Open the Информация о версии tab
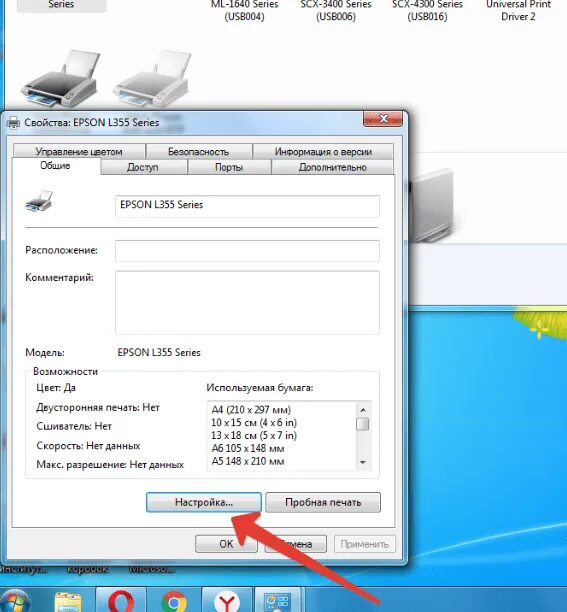The image size is (567, 612). [x=323, y=151]
